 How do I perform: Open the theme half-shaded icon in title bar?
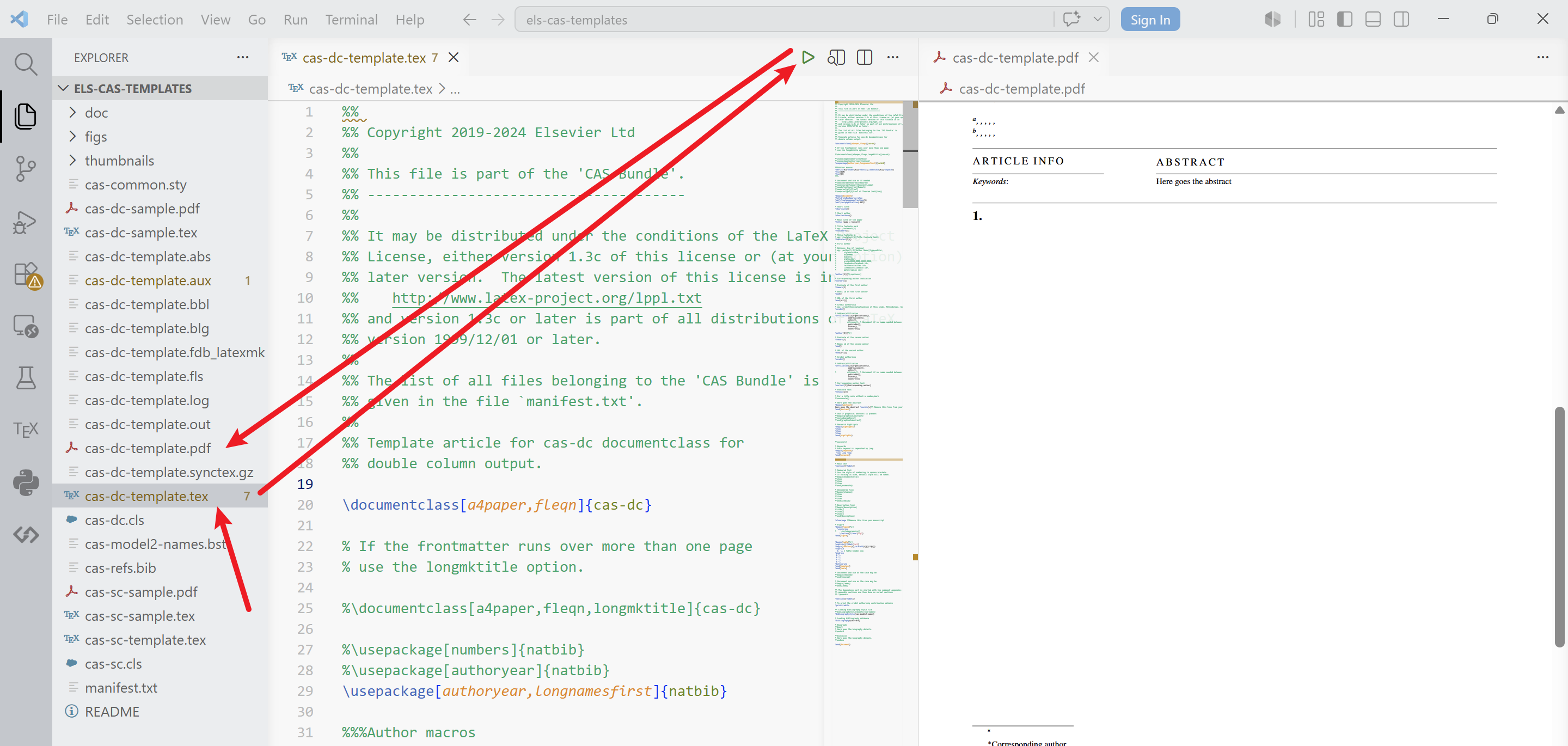point(1273,20)
